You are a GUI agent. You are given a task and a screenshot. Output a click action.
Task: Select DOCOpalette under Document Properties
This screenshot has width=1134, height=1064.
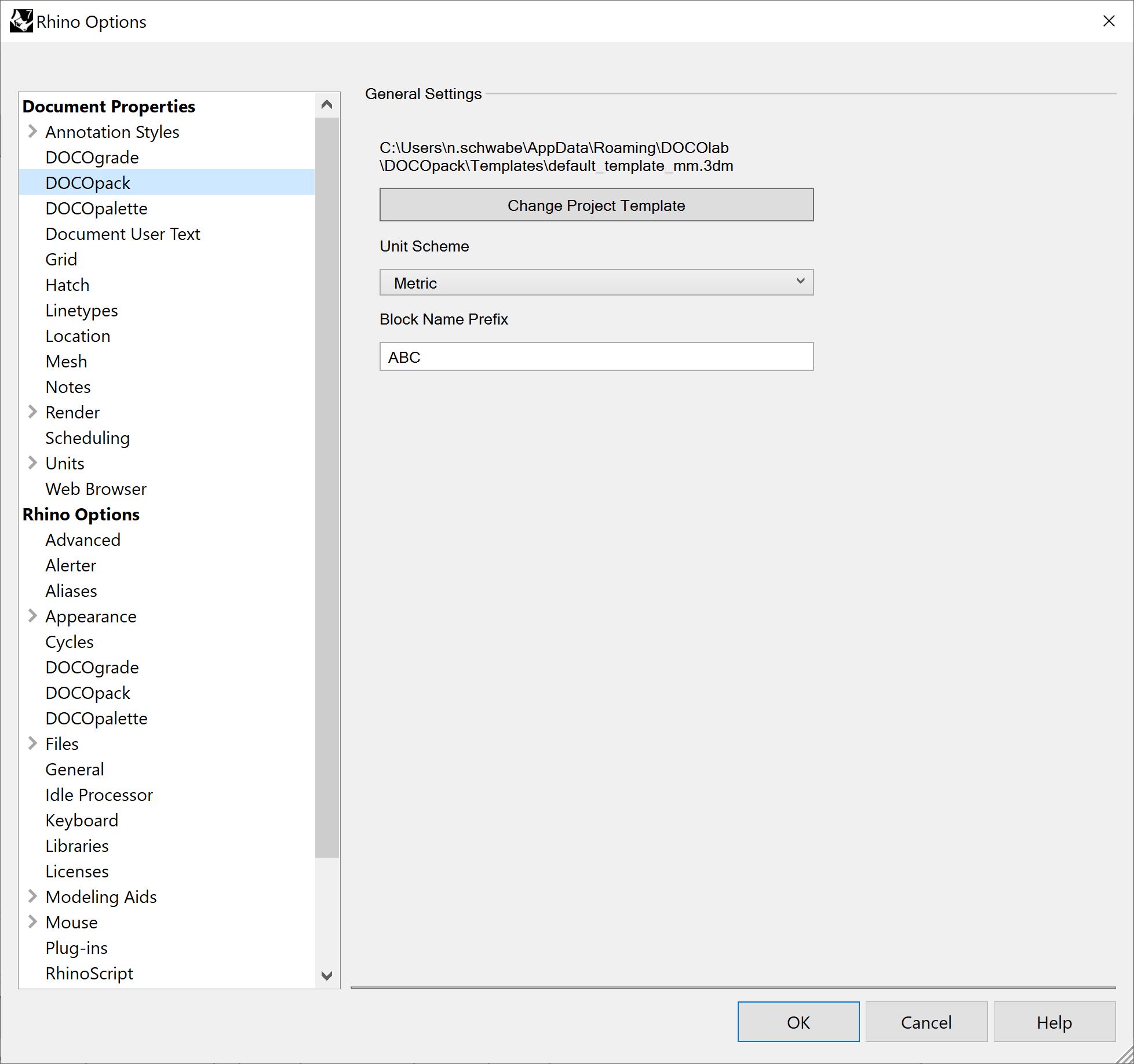coord(97,209)
